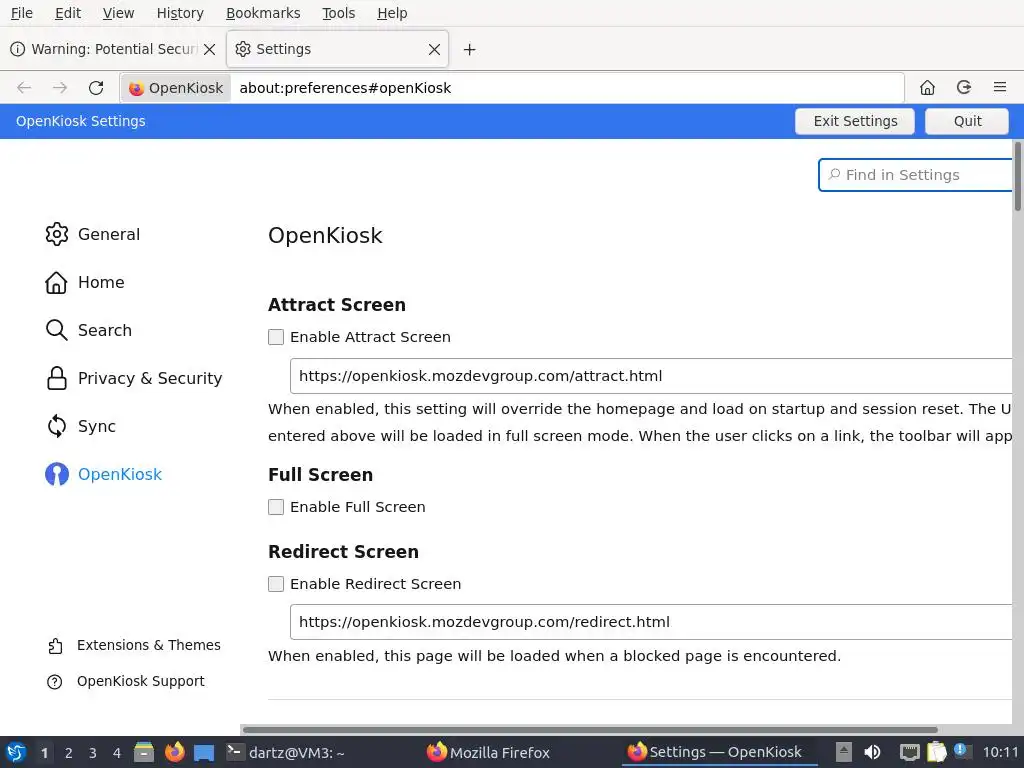The height and width of the screenshot is (768, 1024).
Task: Open the File menu
Action: 22,13
